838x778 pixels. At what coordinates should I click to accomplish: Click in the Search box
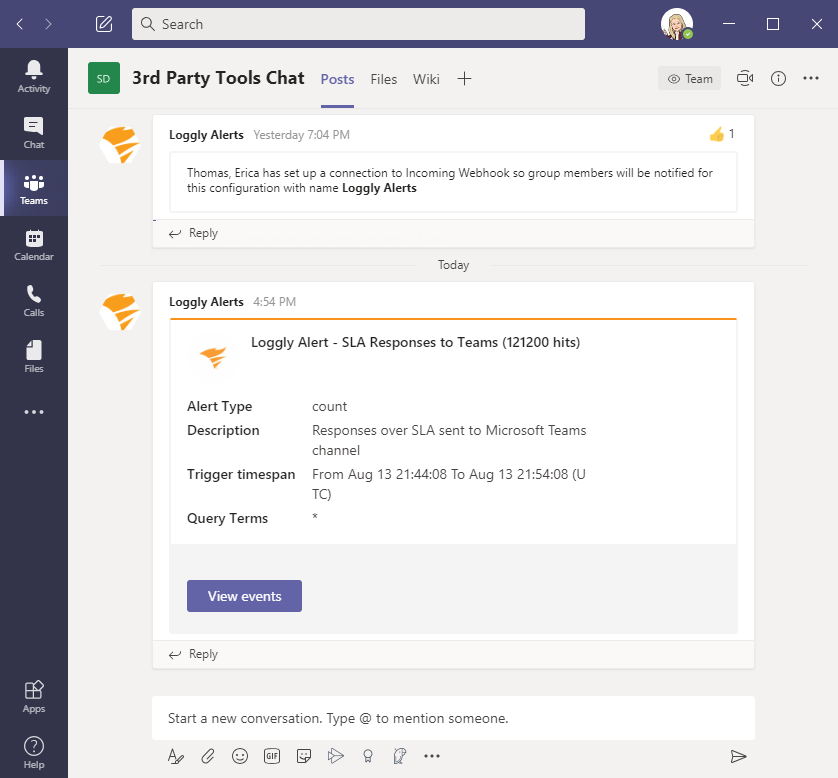click(x=358, y=24)
